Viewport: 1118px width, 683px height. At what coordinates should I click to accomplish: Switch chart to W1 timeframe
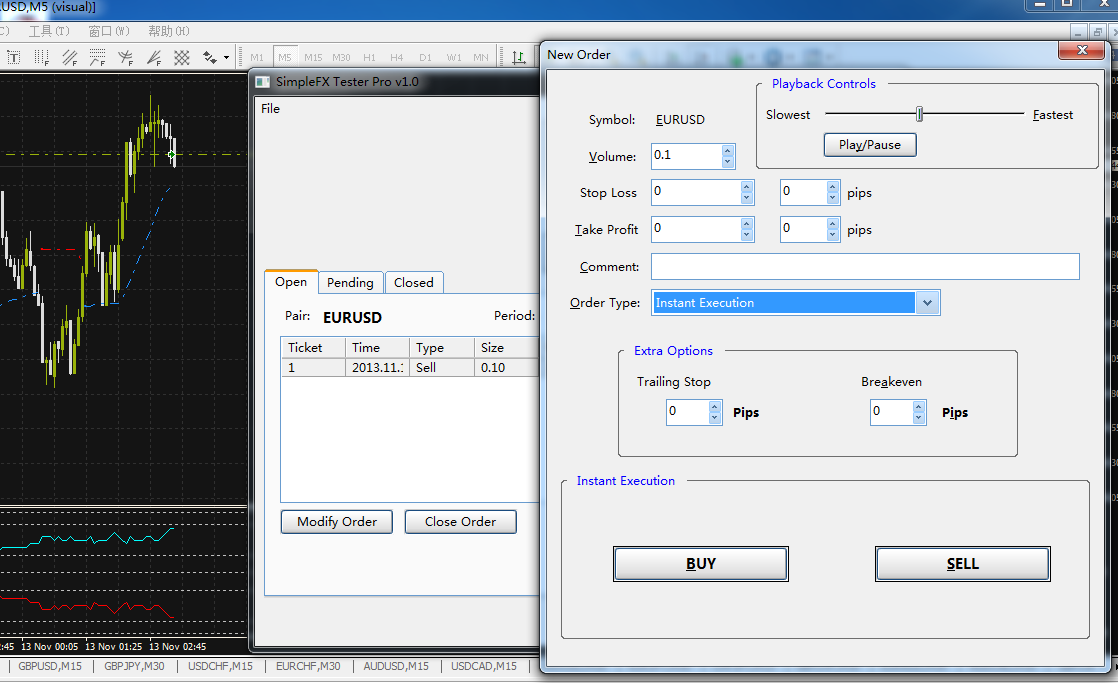(454, 58)
